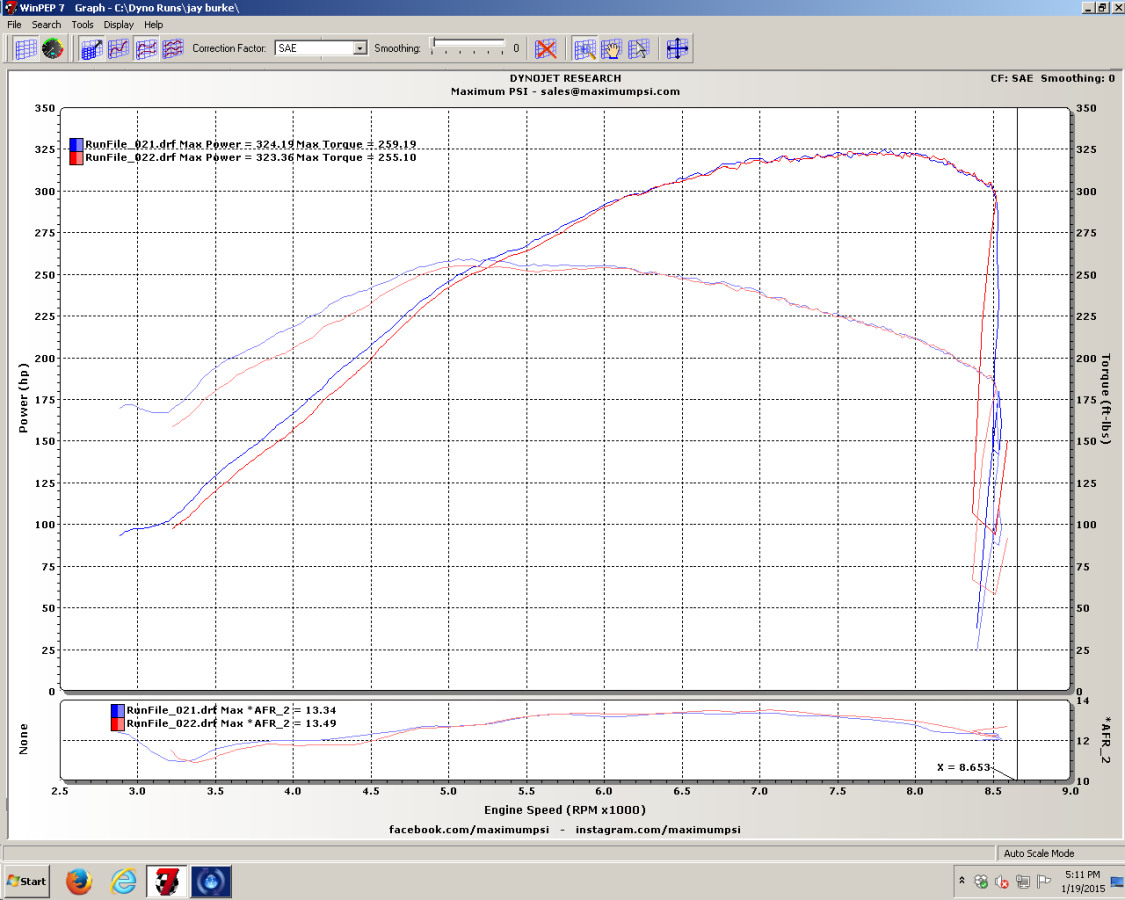Open the Search menu
This screenshot has width=1125, height=900.
[x=47, y=24]
